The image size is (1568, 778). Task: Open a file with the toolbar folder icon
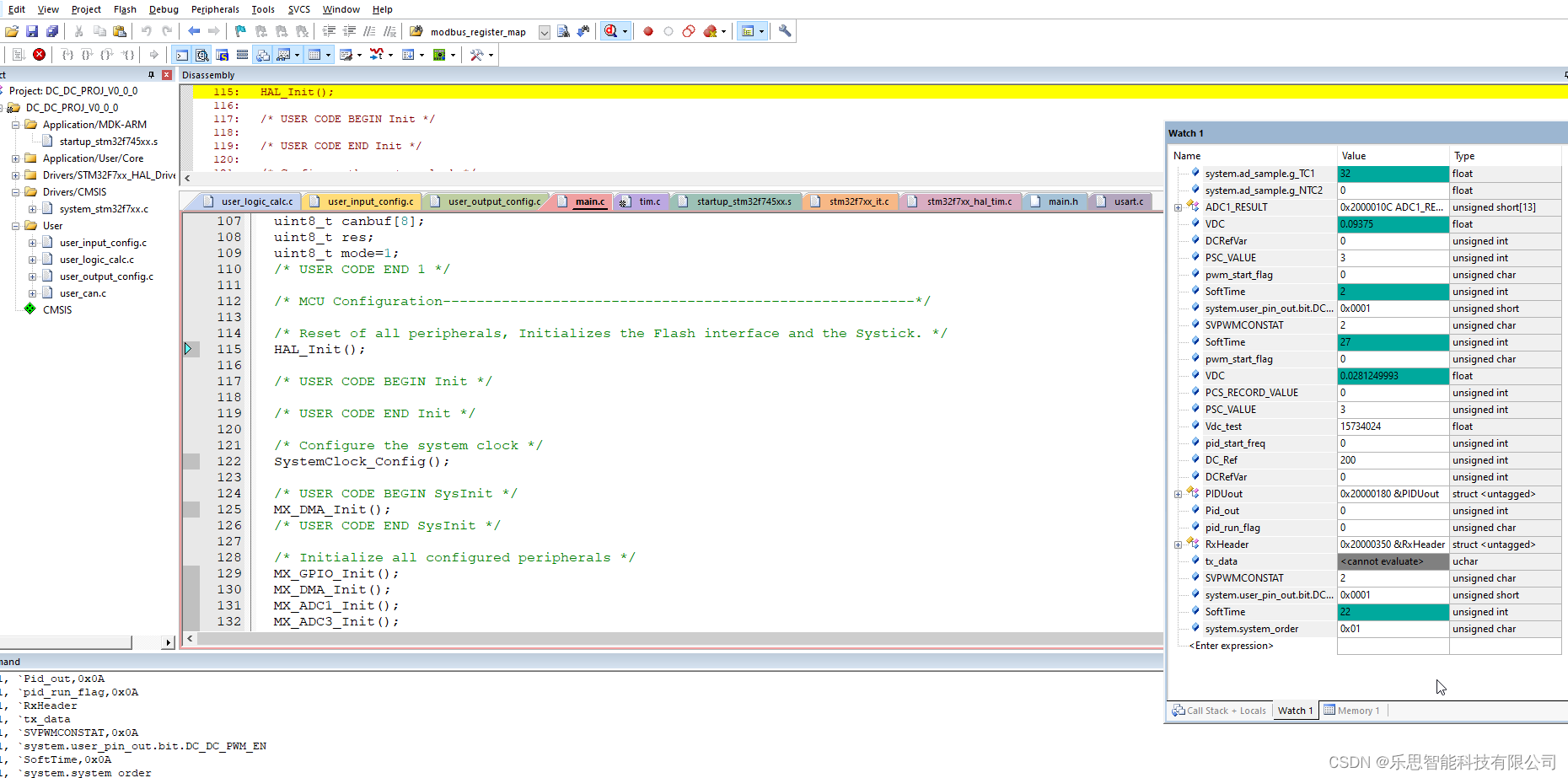point(12,31)
